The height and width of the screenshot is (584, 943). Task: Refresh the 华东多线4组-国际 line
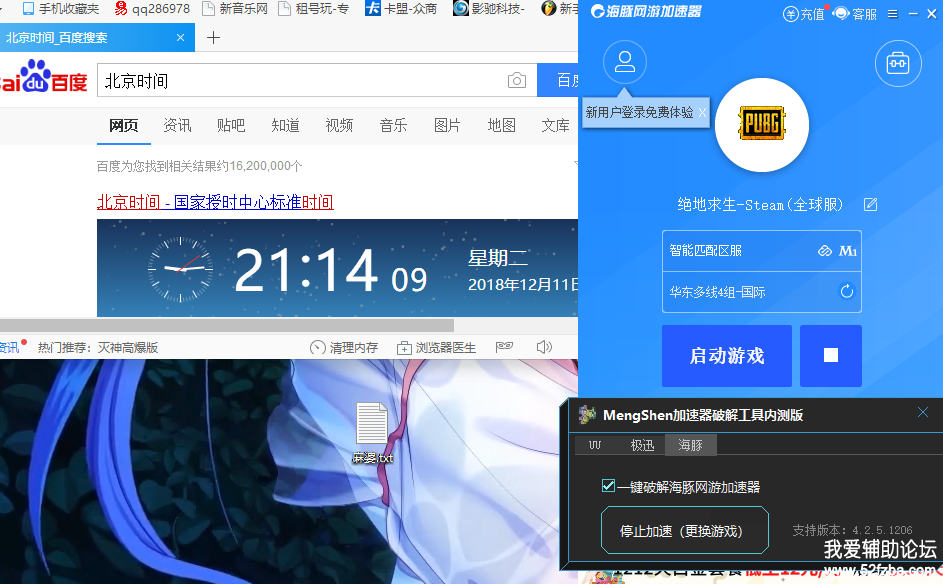(847, 292)
